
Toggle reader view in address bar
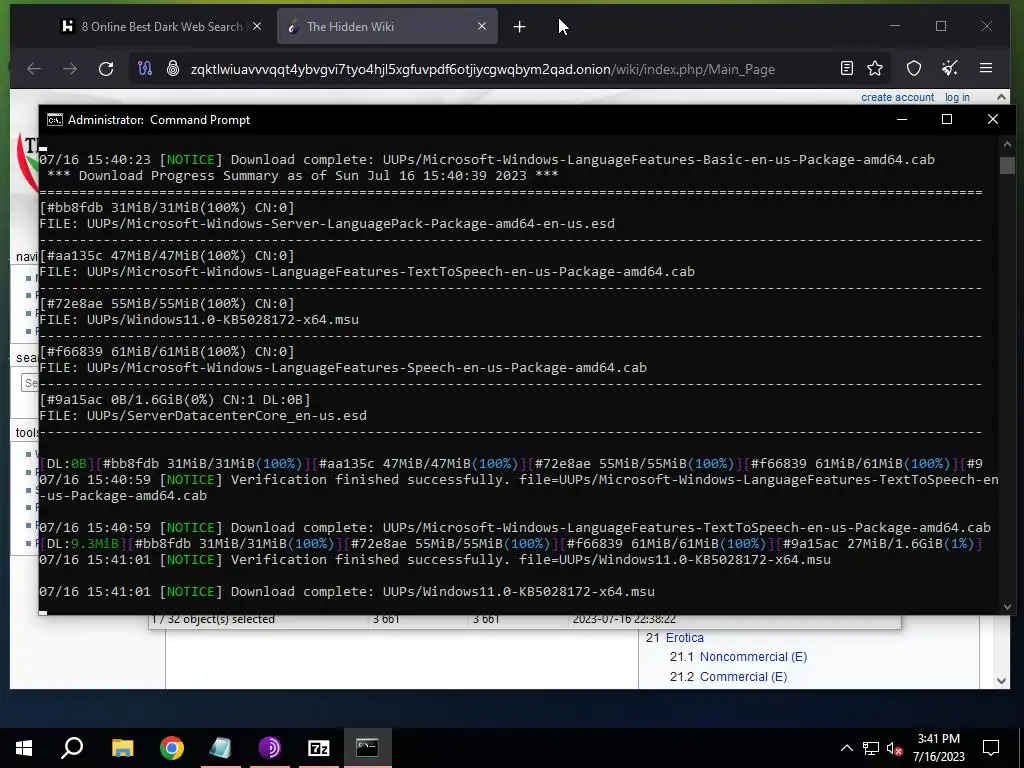pos(847,69)
